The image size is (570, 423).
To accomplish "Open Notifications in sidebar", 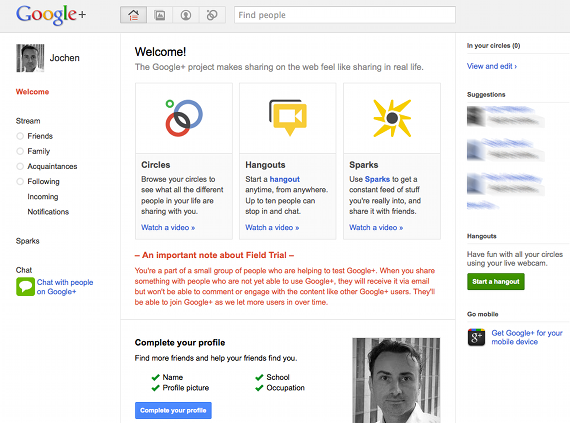I will 48,212.
